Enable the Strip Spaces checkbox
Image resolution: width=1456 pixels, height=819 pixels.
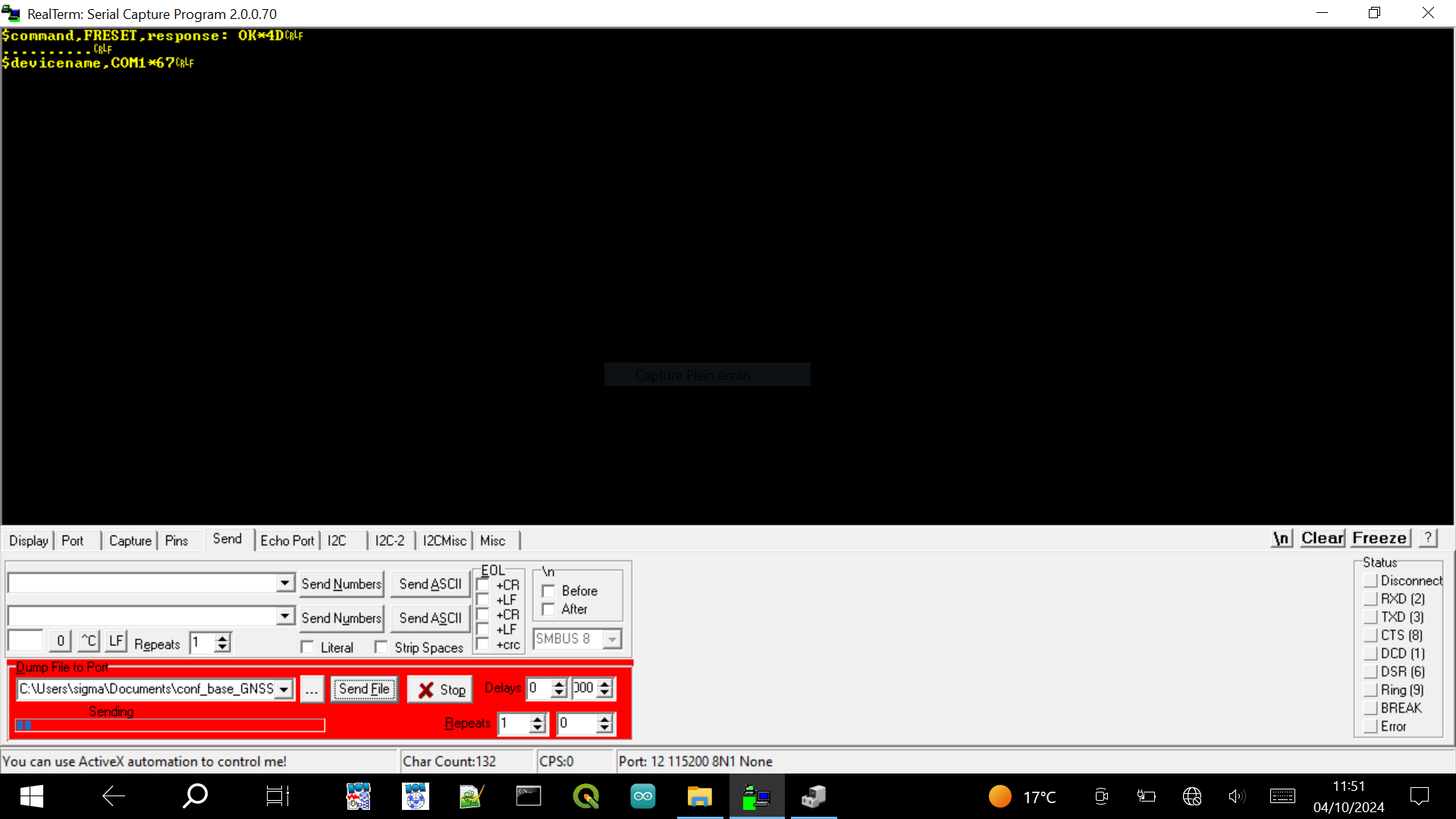click(381, 648)
